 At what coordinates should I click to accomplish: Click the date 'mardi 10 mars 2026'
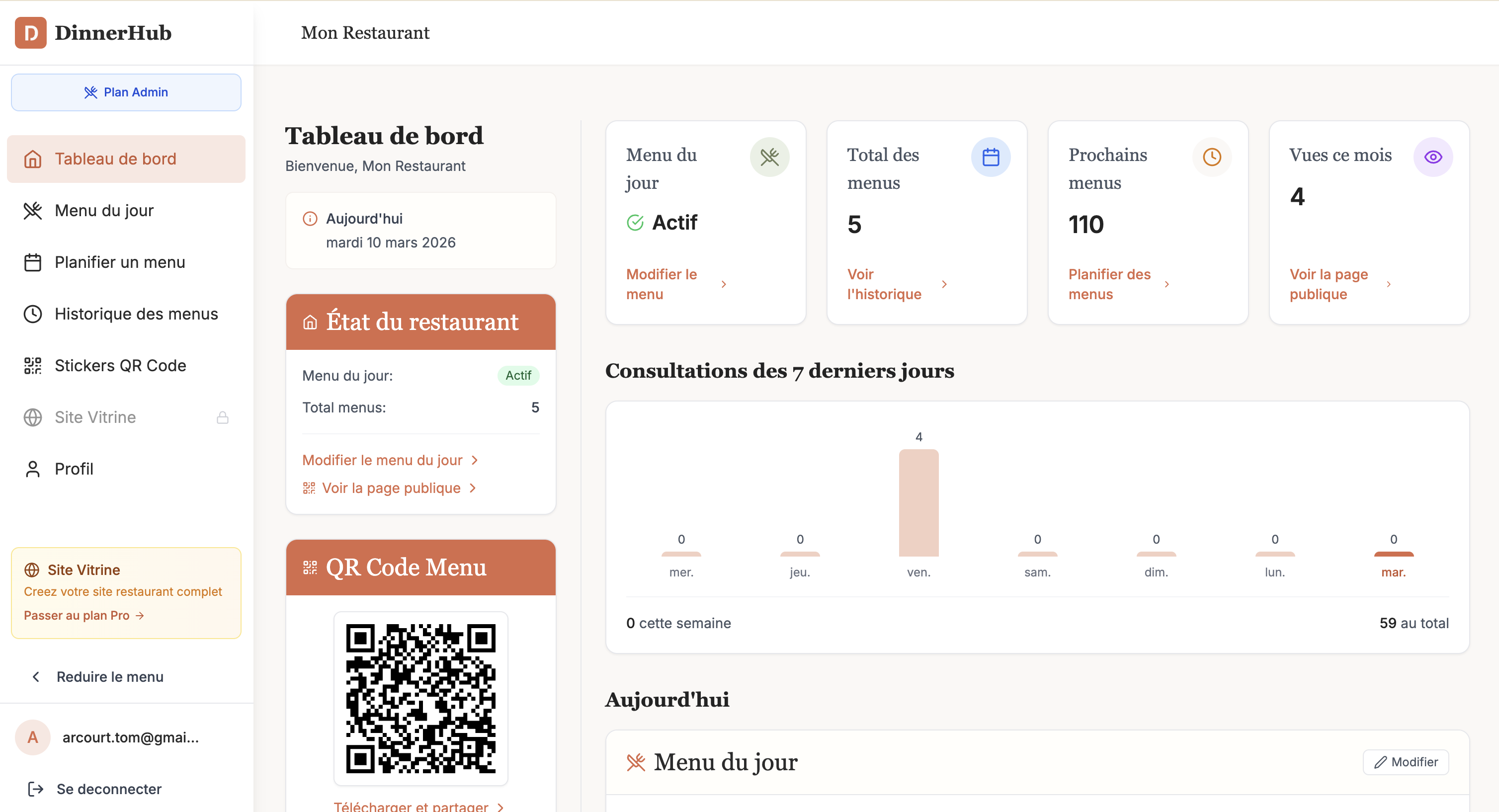pyautogui.click(x=391, y=242)
